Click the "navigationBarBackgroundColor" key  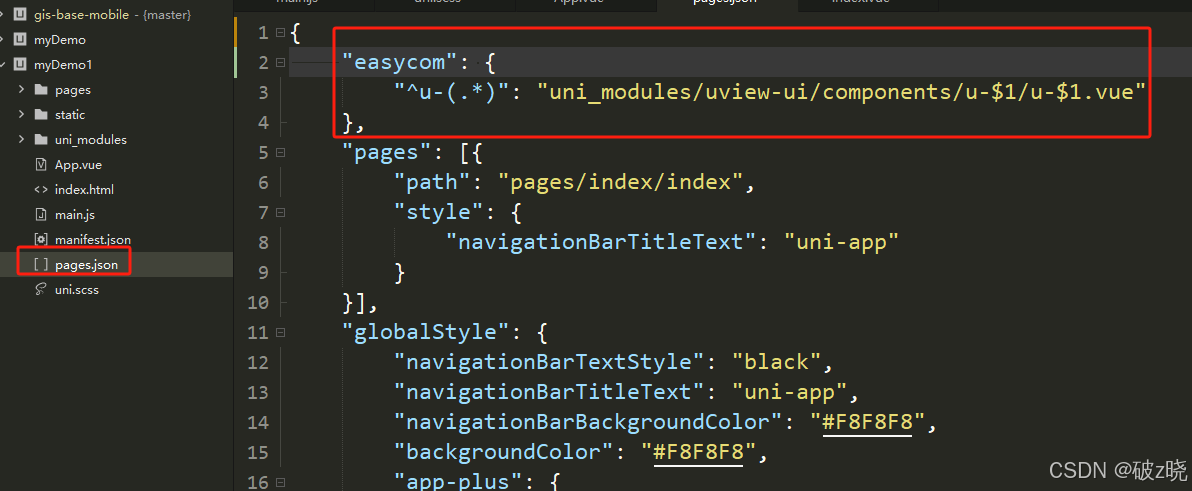(x=589, y=423)
